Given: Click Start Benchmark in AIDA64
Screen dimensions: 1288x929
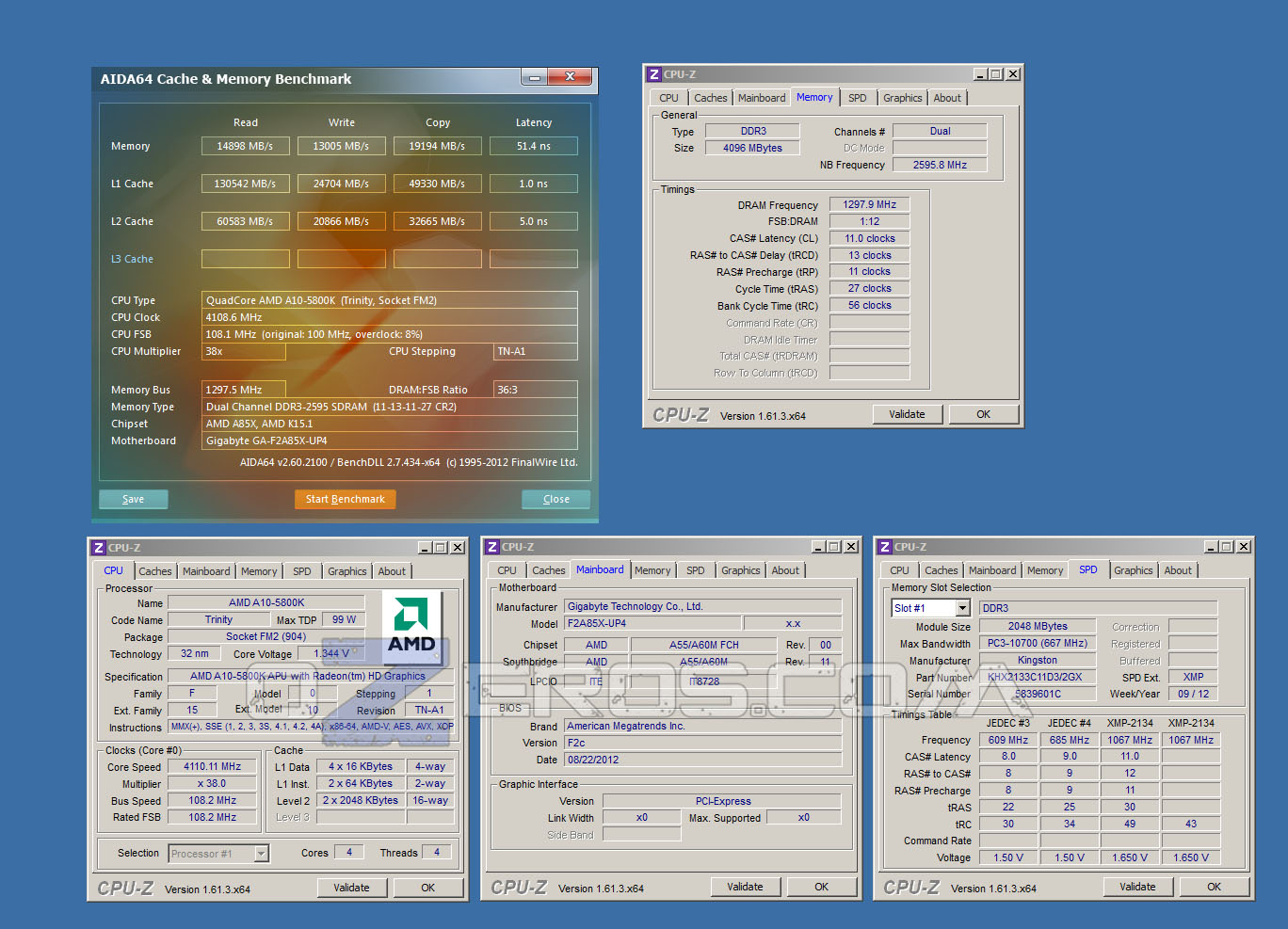Looking at the screenshot, I should coord(346,500).
